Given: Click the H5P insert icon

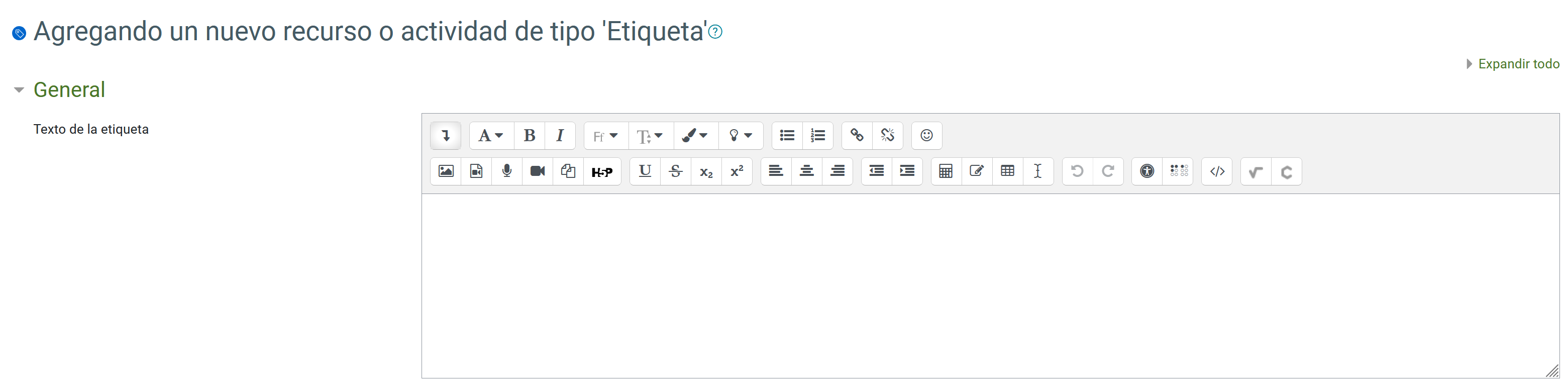Looking at the screenshot, I should (602, 172).
